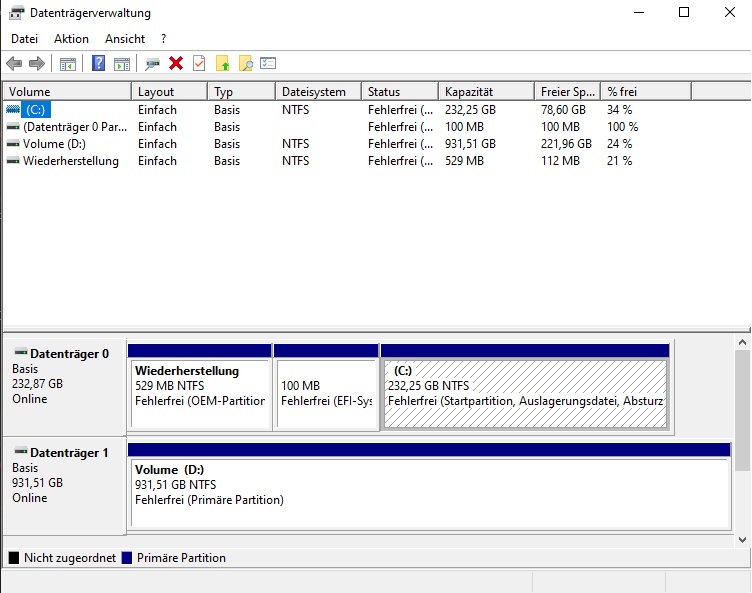Minimize the Datenträgerverwaltung window
Screen dimensions: 752x593
[x=639, y=12]
